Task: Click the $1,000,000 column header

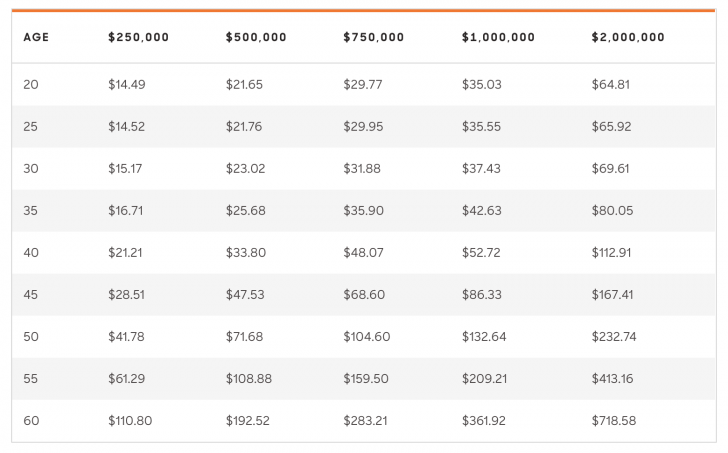Action: [x=498, y=38]
